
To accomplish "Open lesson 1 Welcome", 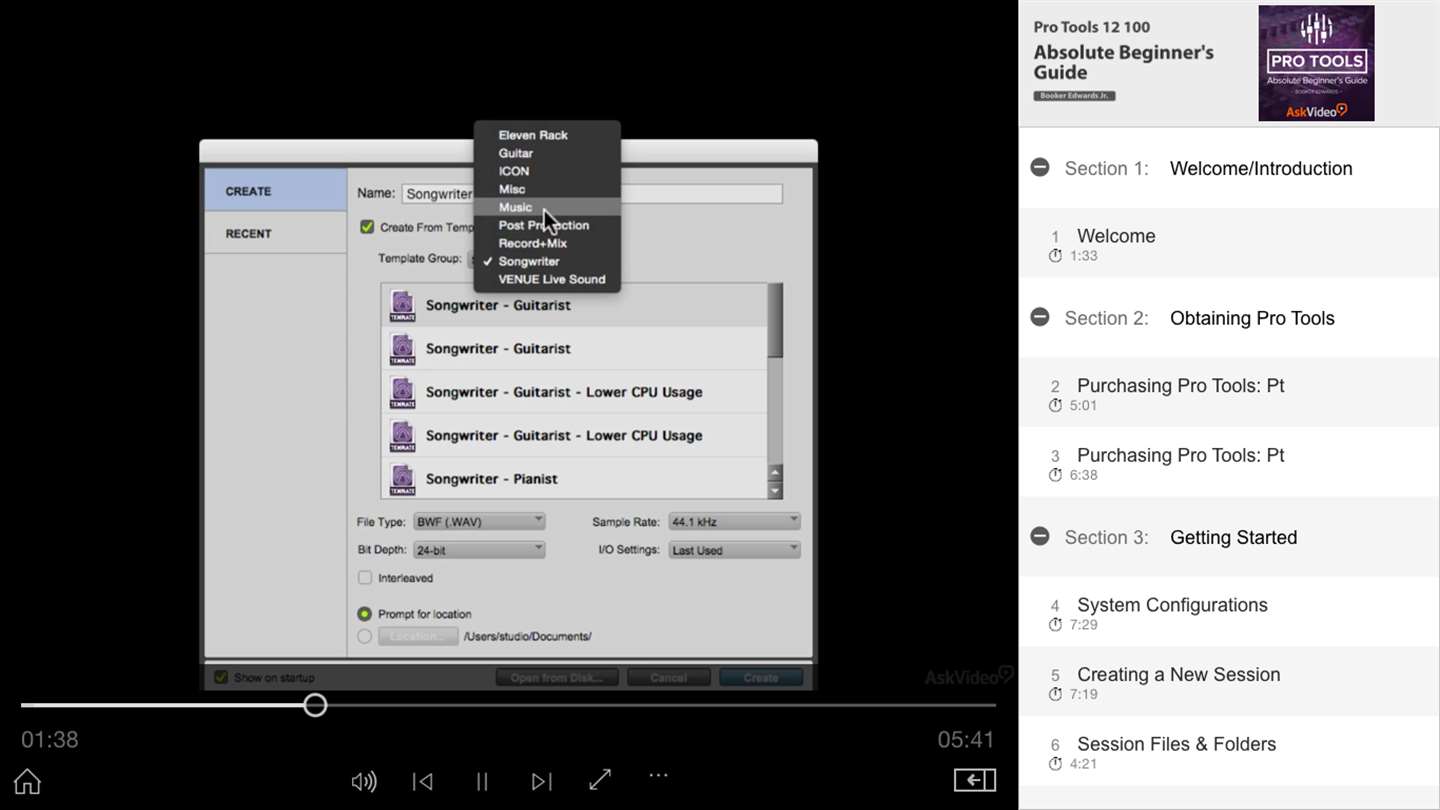I will pos(1229,243).
